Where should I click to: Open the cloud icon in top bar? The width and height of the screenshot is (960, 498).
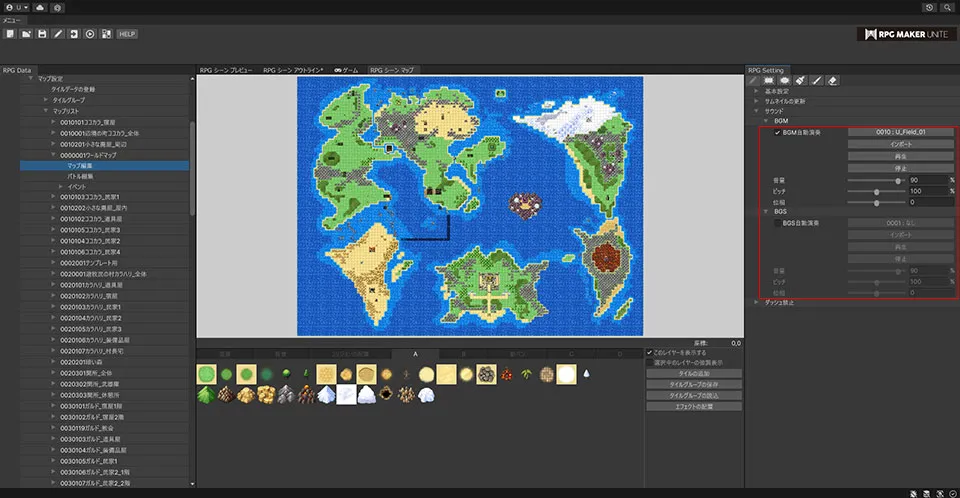point(39,7)
